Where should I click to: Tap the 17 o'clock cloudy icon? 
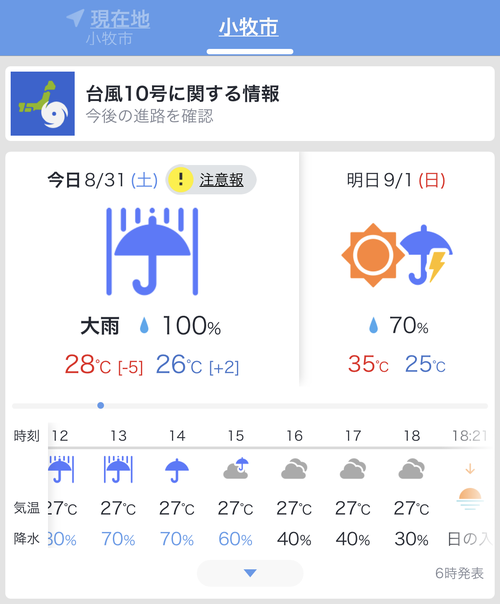pyautogui.click(x=353, y=469)
